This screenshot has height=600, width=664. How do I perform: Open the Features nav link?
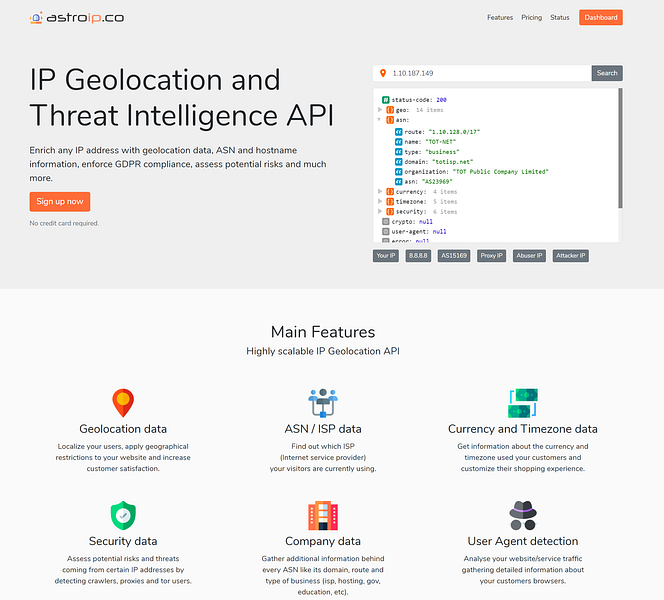500,17
